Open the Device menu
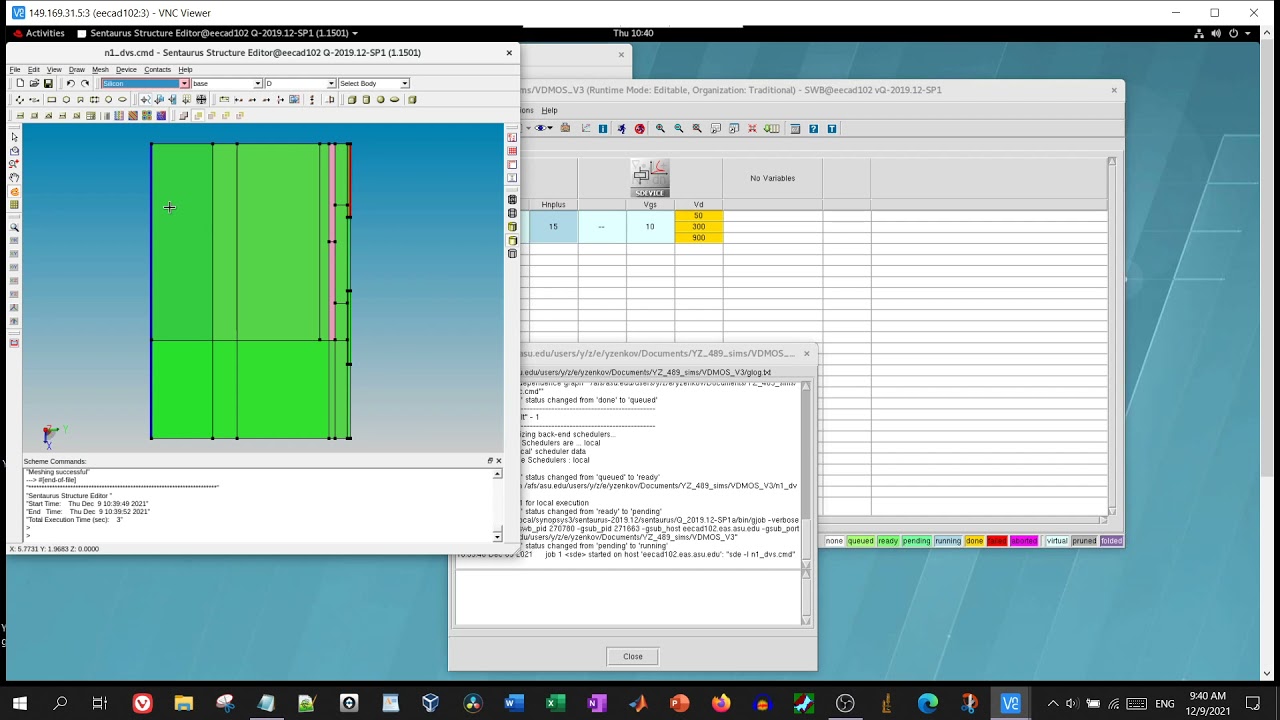Image resolution: width=1280 pixels, height=720 pixels. (126, 69)
